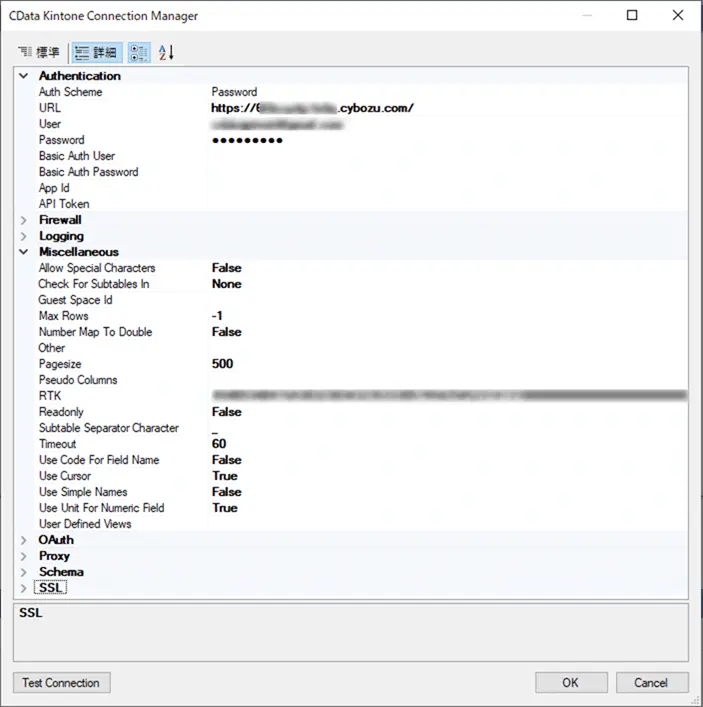
Task: Expand the Schema section
Action: pyautogui.click(x=23, y=572)
